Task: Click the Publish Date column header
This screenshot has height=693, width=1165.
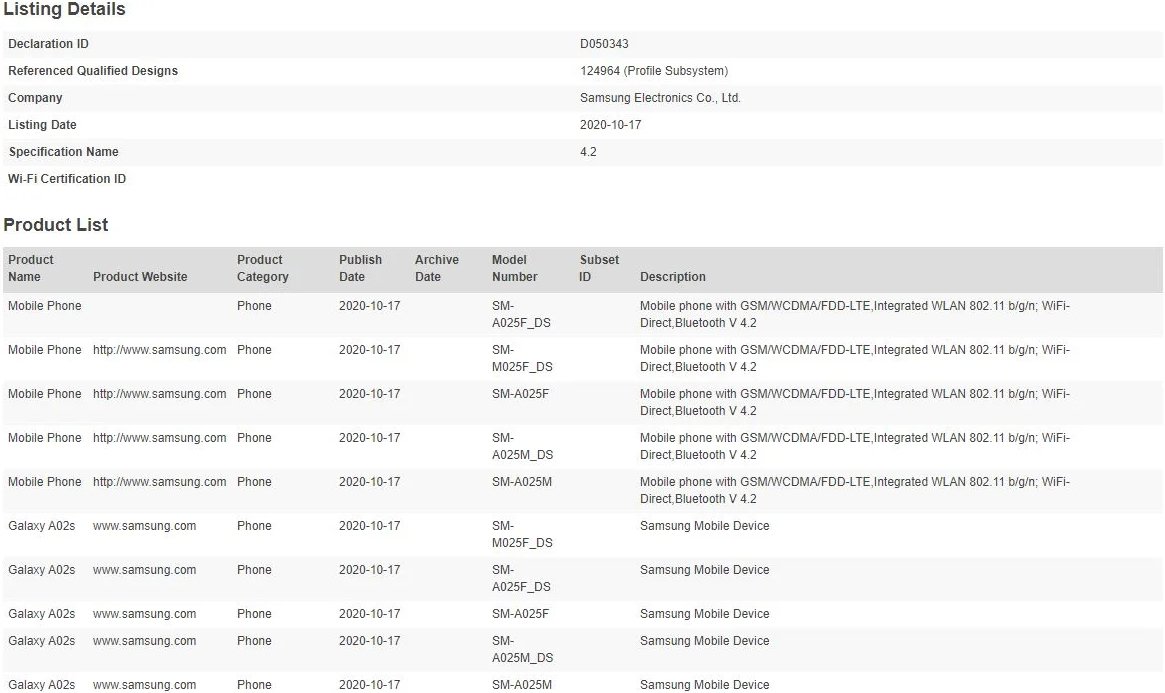Action: tap(360, 268)
